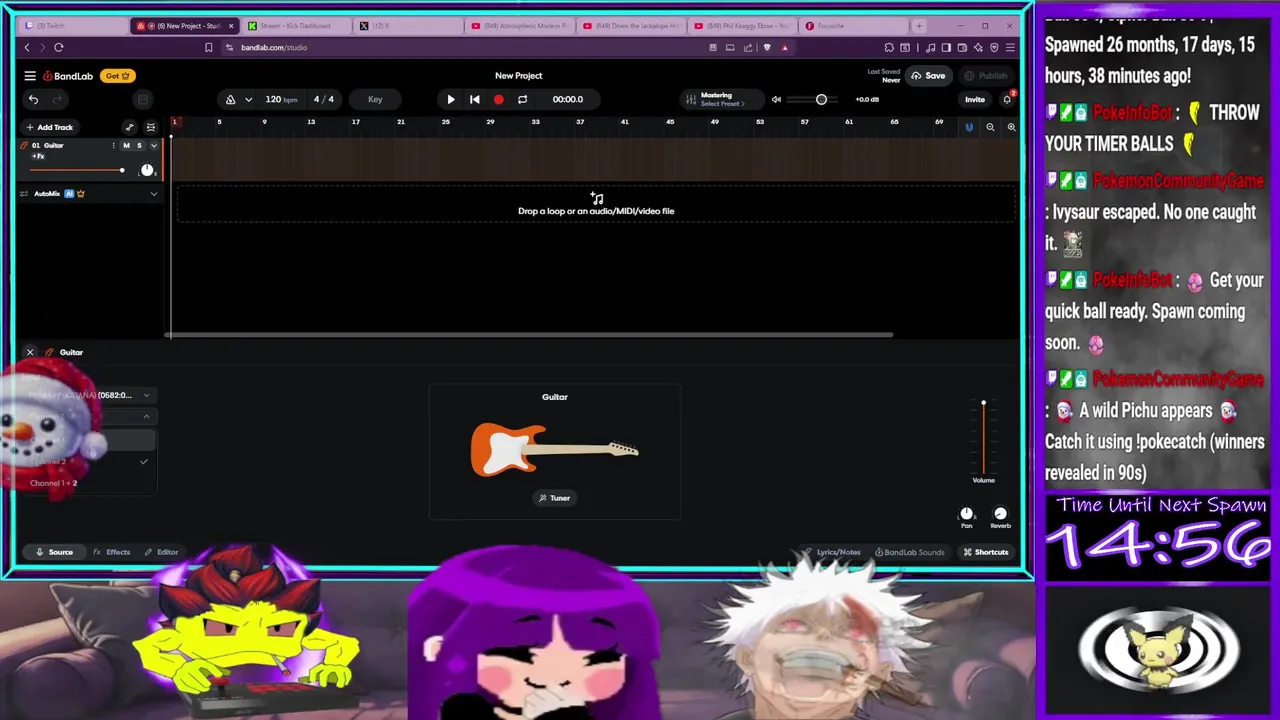Toggle the snap-to-grid magnet
The image size is (1280, 720).
[x=968, y=127]
